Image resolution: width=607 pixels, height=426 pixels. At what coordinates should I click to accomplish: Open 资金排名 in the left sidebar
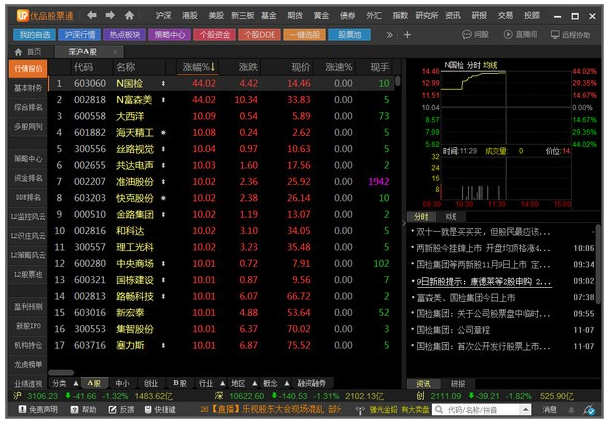coord(28,178)
